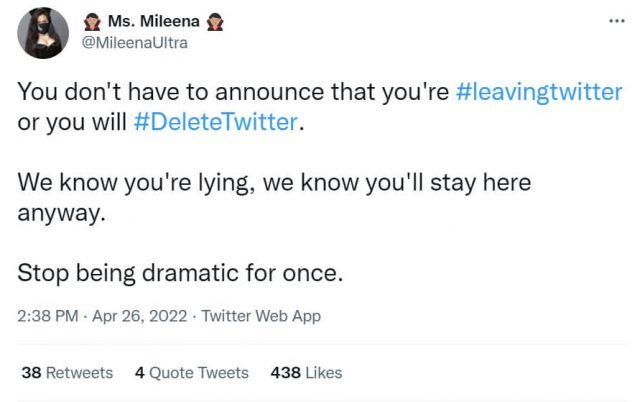640x402 pixels.
Task: Follow the #leavingtwitter hashtag
Action: point(538,92)
